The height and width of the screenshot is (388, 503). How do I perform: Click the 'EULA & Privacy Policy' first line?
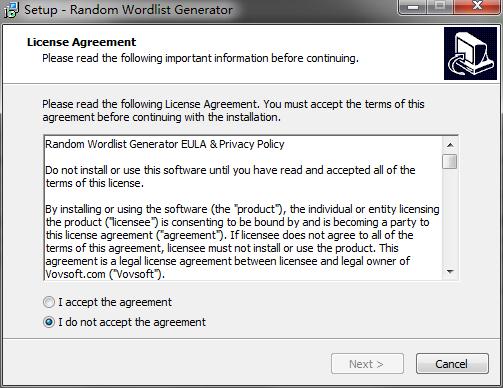pyautogui.click(x=165, y=144)
